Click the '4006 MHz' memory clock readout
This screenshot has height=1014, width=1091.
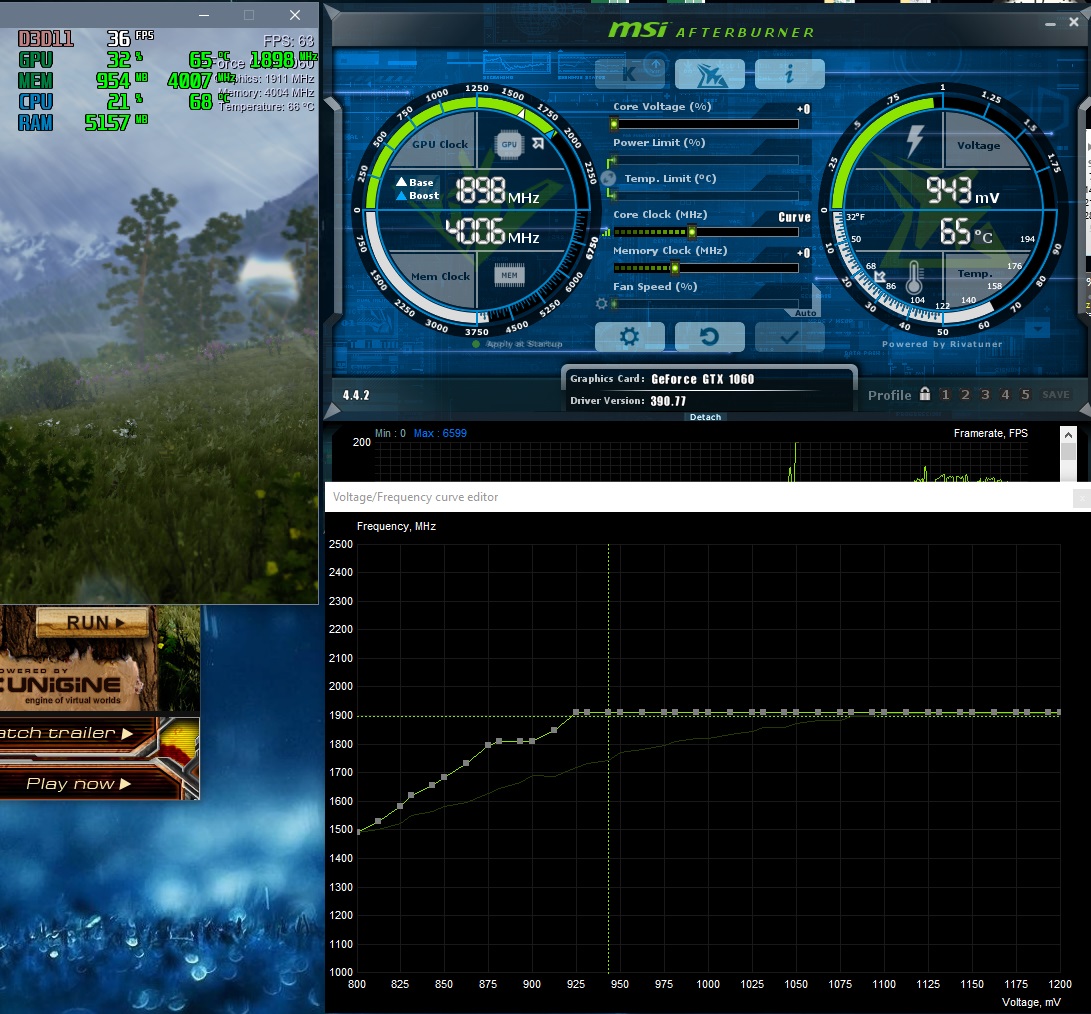tap(492, 230)
